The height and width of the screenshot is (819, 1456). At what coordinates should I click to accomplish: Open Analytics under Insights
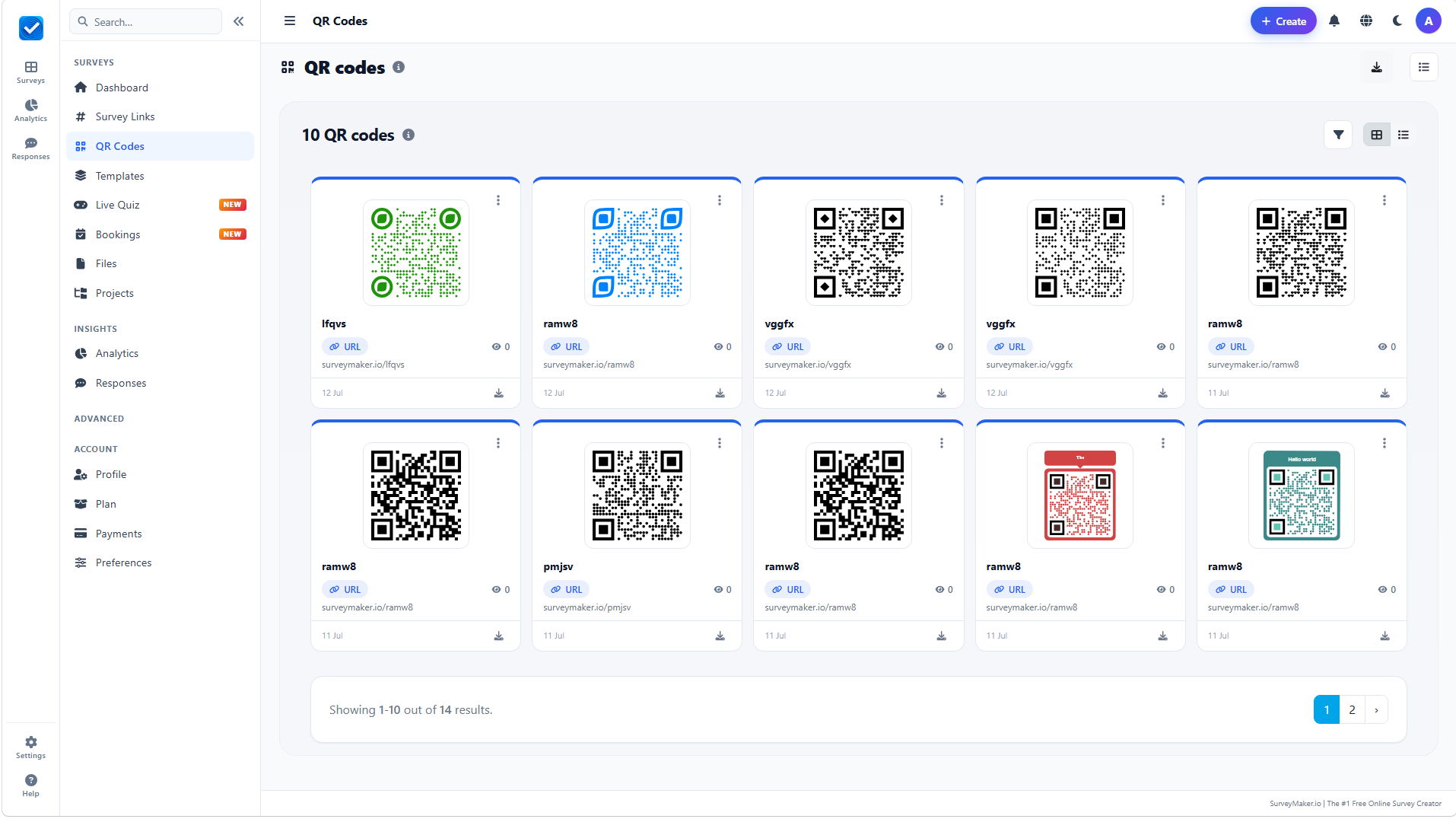(160, 353)
